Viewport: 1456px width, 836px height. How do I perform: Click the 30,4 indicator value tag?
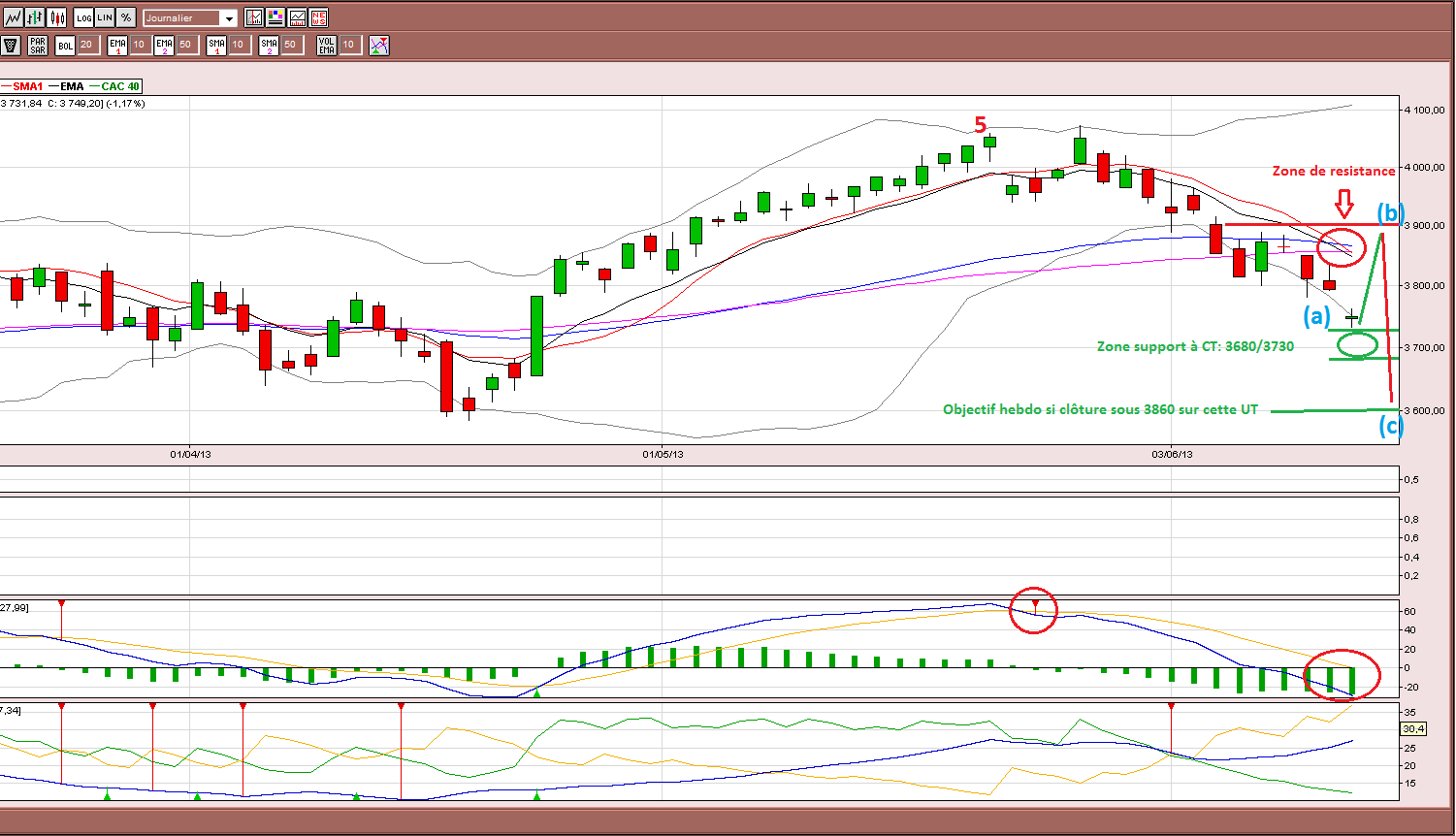pos(1413,728)
